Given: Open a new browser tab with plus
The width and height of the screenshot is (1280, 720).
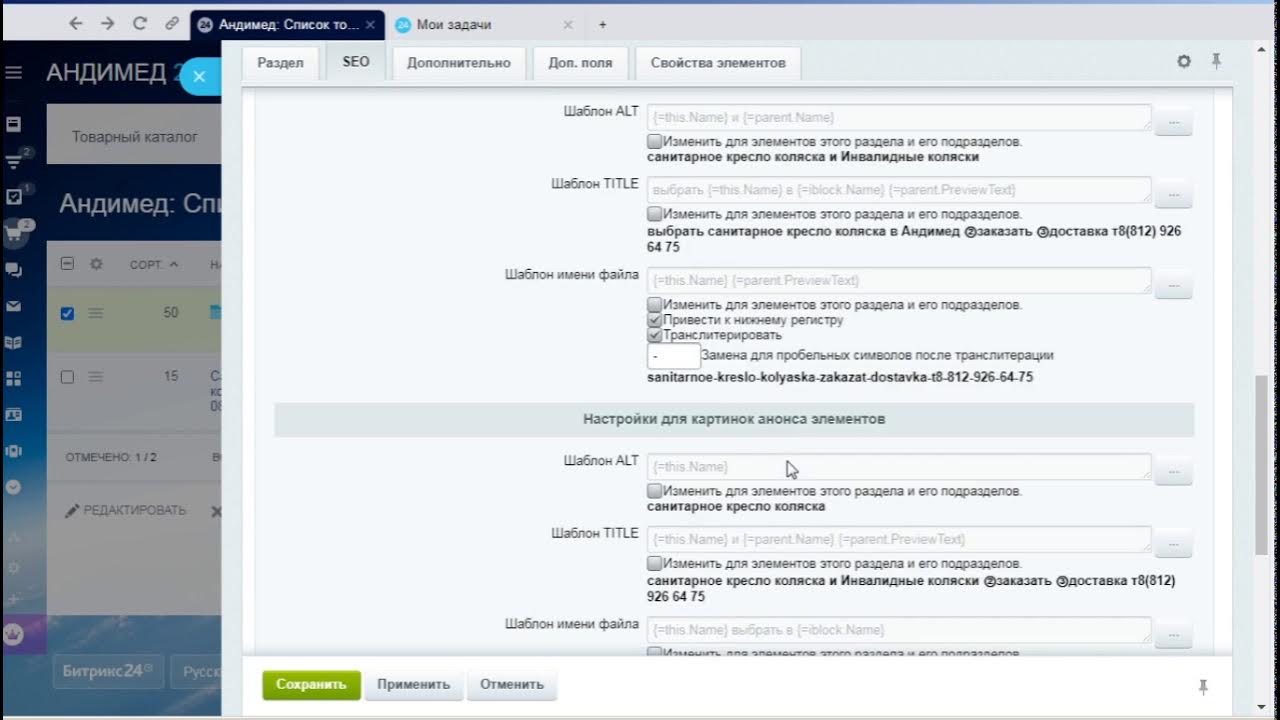Looking at the screenshot, I should (602, 24).
